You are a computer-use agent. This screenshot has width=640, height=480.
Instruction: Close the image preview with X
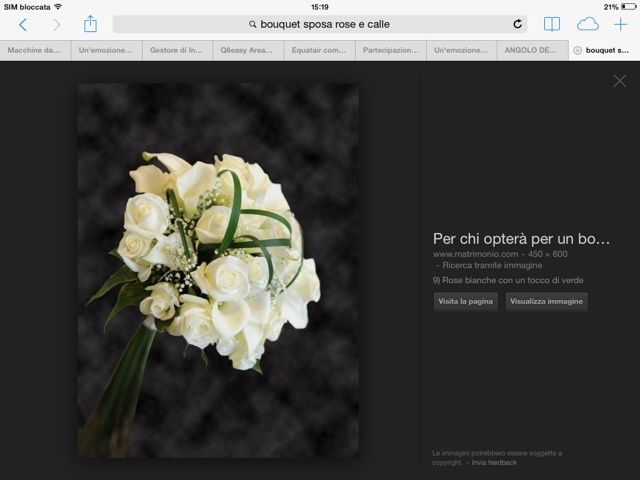[619, 81]
